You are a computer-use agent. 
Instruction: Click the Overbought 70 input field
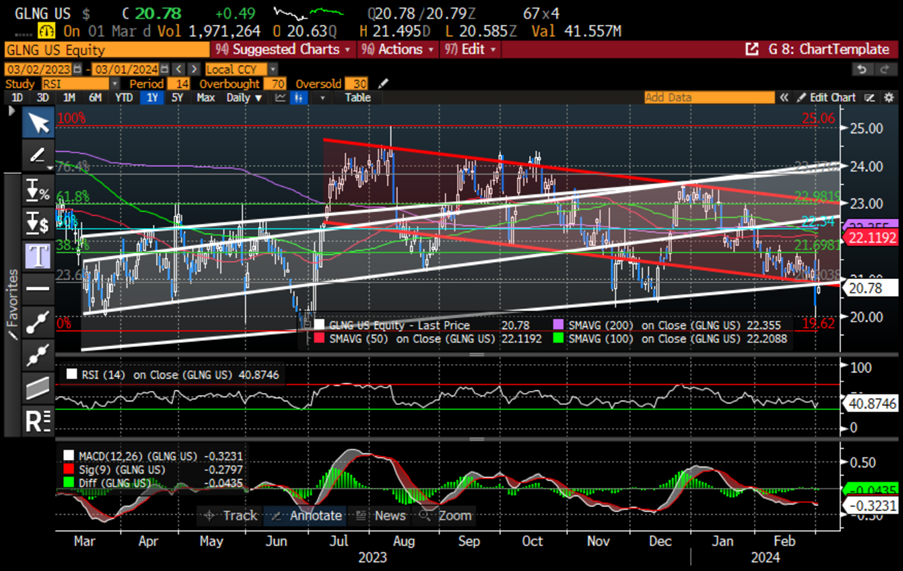[275, 84]
